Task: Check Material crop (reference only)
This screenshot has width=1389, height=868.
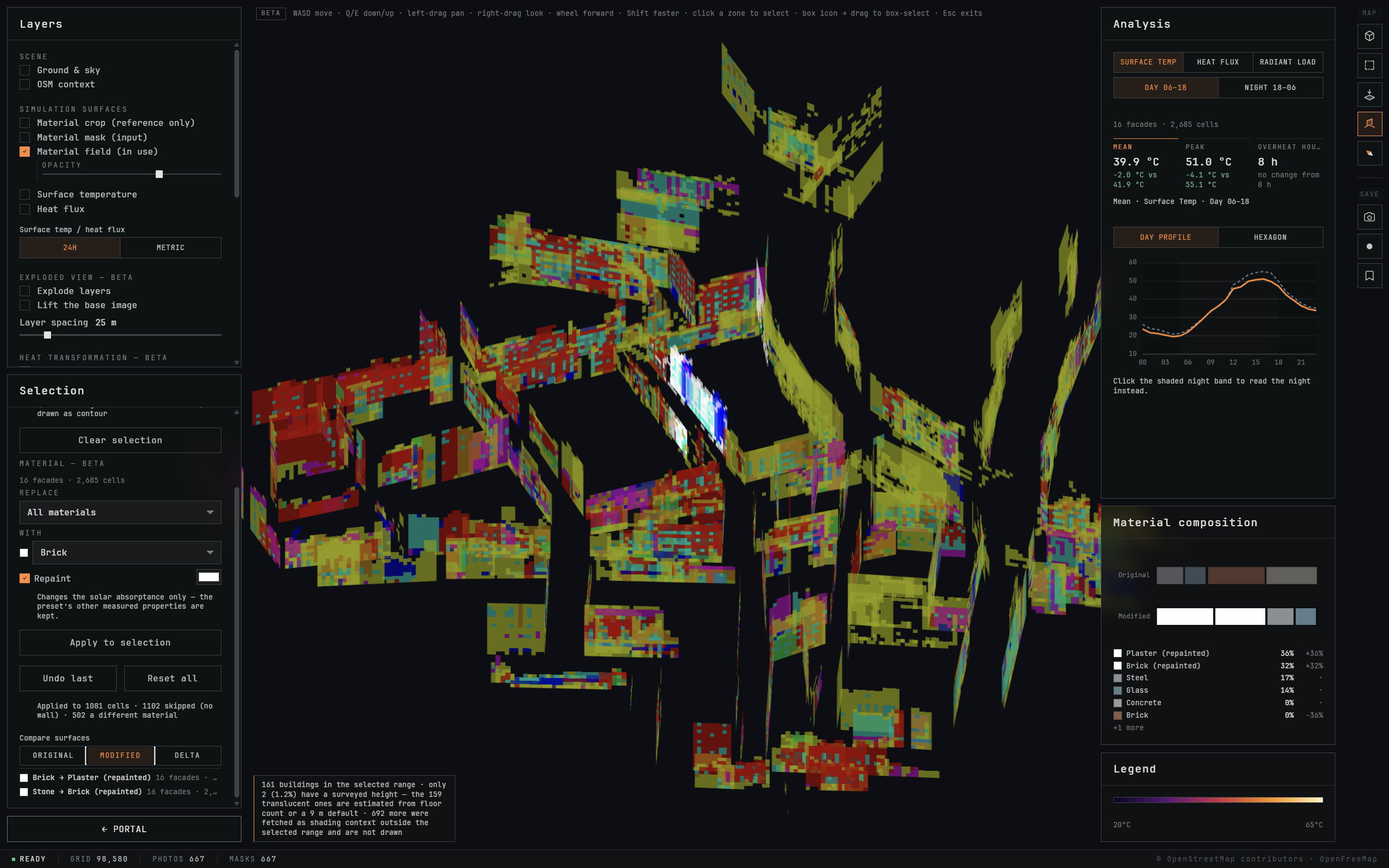Action: 24,123
